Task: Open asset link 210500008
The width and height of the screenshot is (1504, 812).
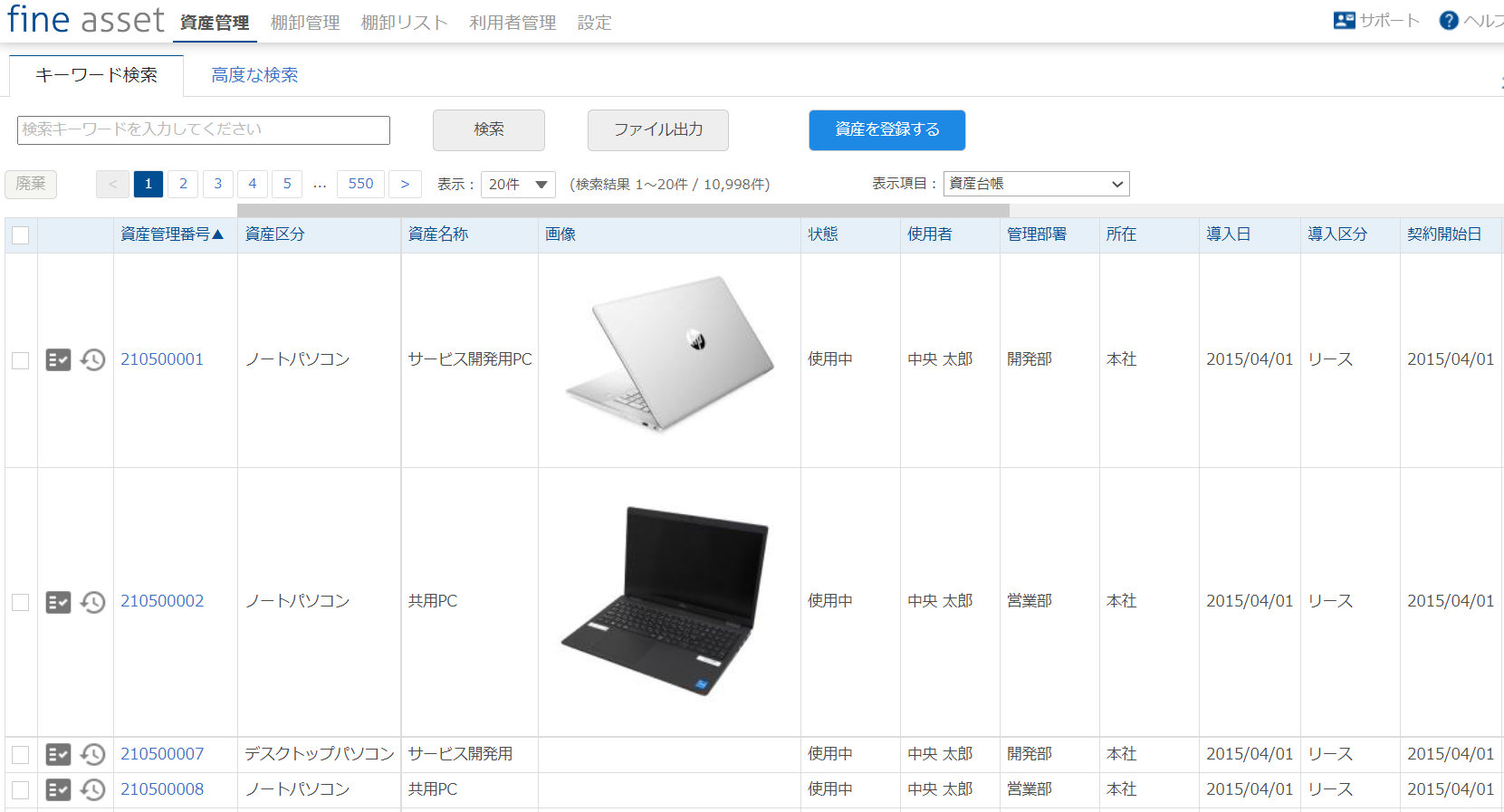Action: (162, 789)
